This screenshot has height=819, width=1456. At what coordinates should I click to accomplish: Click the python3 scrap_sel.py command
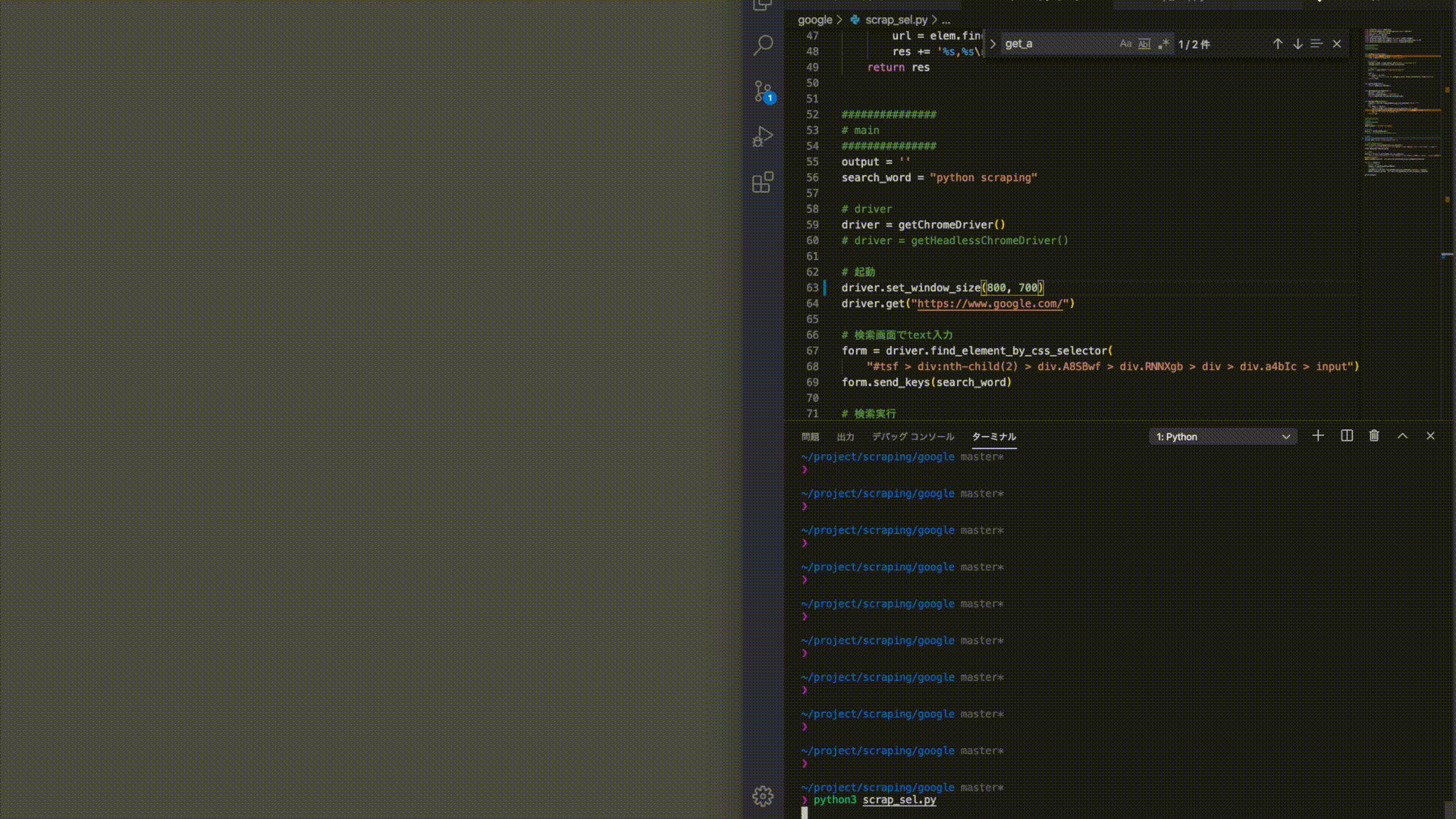pyautogui.click(x=874, y=800)
